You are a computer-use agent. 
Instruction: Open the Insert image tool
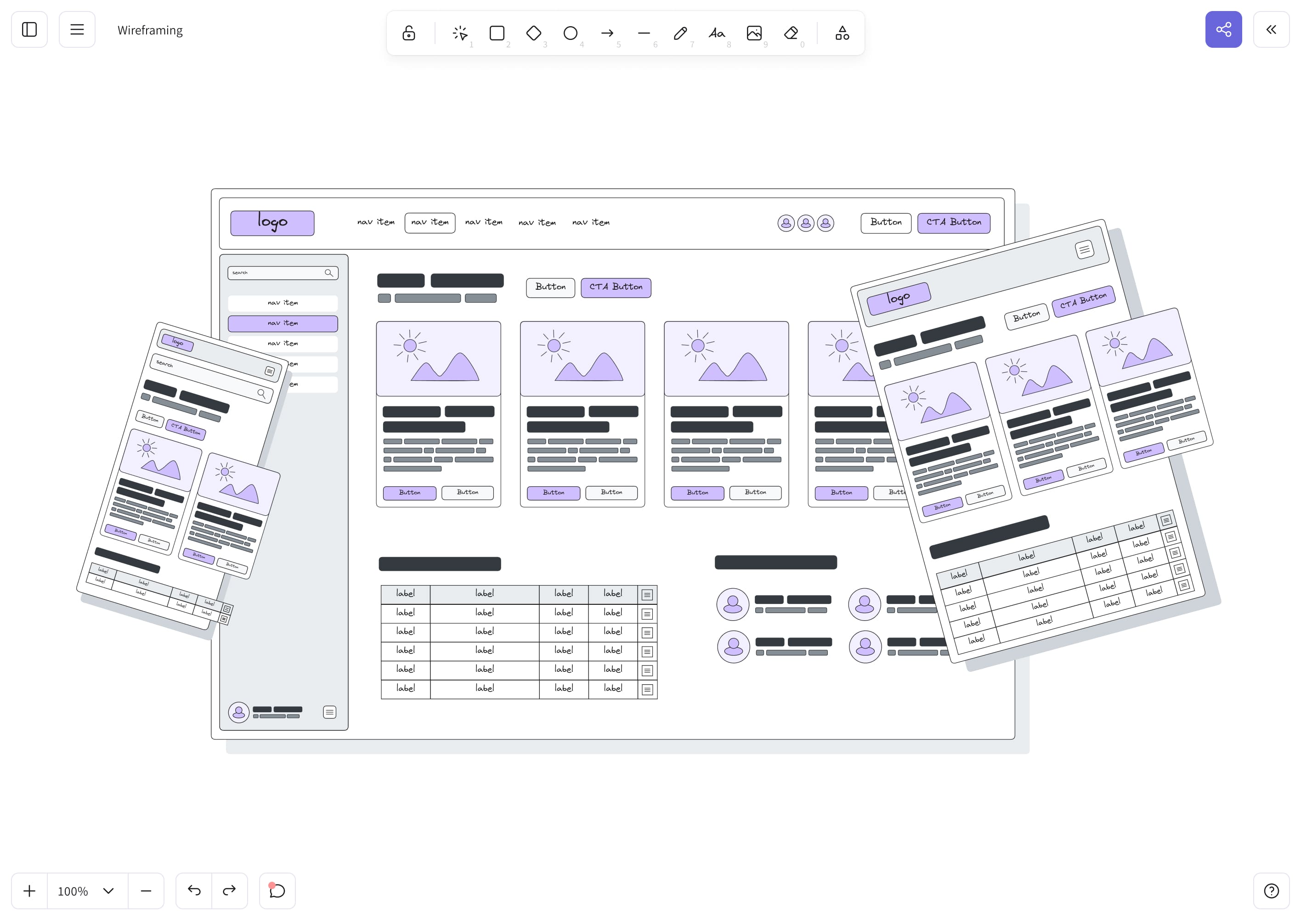click(753, 33)
